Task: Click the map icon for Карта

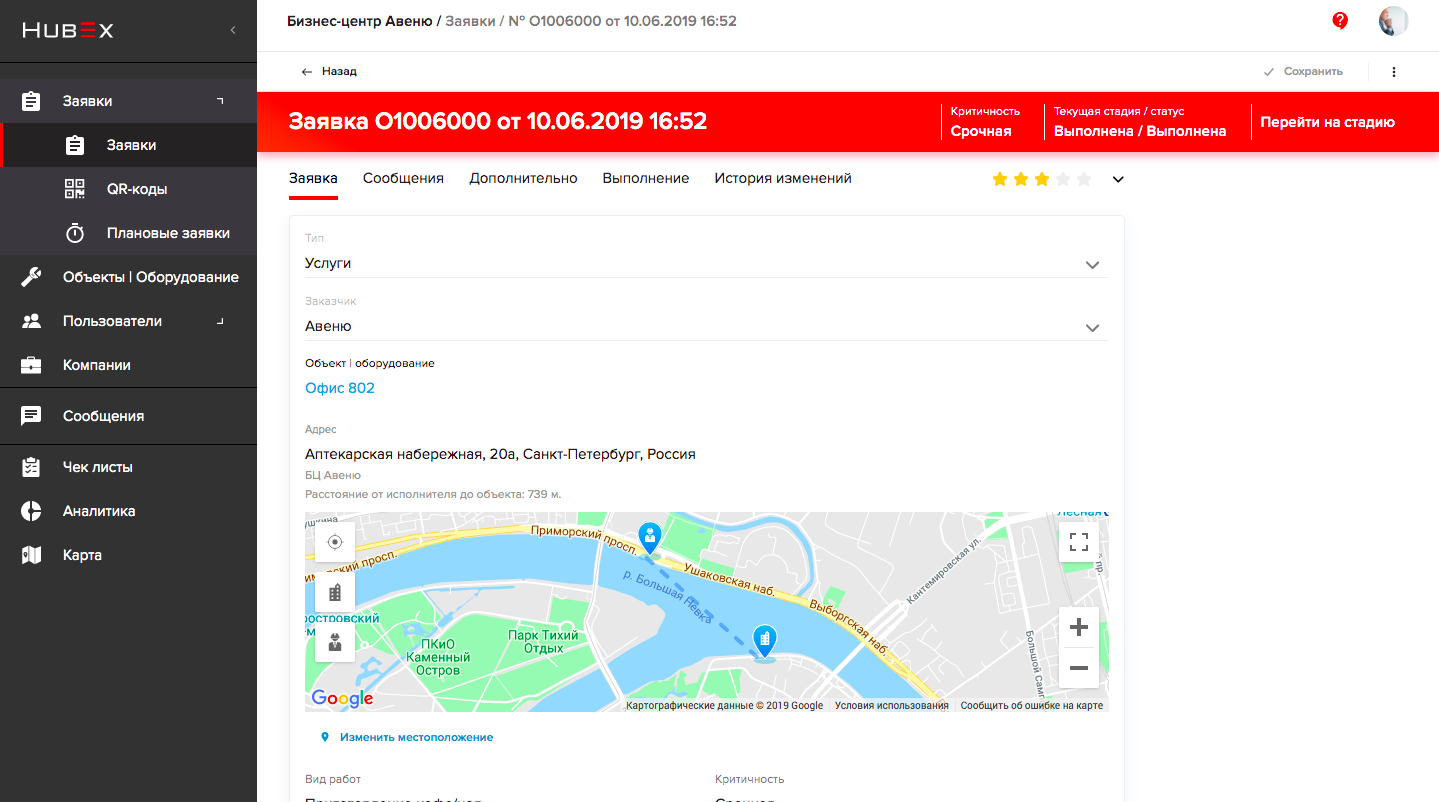Action: (31, 555)
